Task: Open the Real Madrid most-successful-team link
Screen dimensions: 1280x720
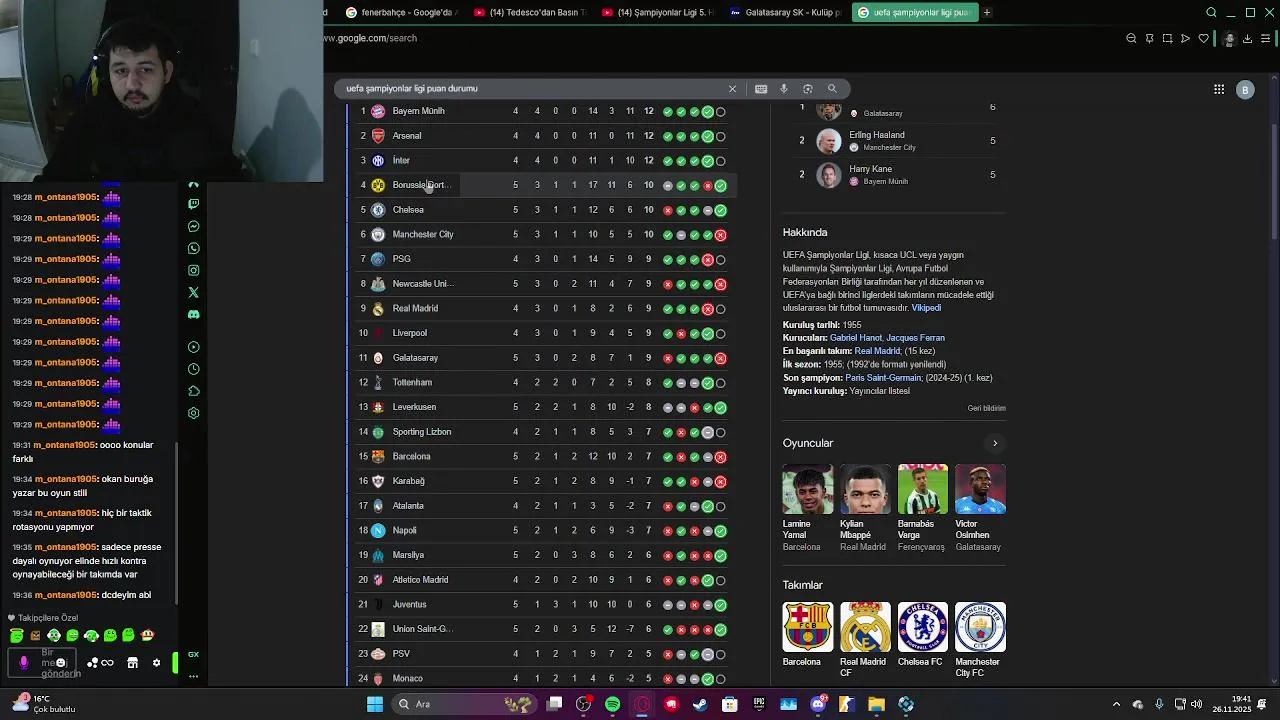Action: 877,351
